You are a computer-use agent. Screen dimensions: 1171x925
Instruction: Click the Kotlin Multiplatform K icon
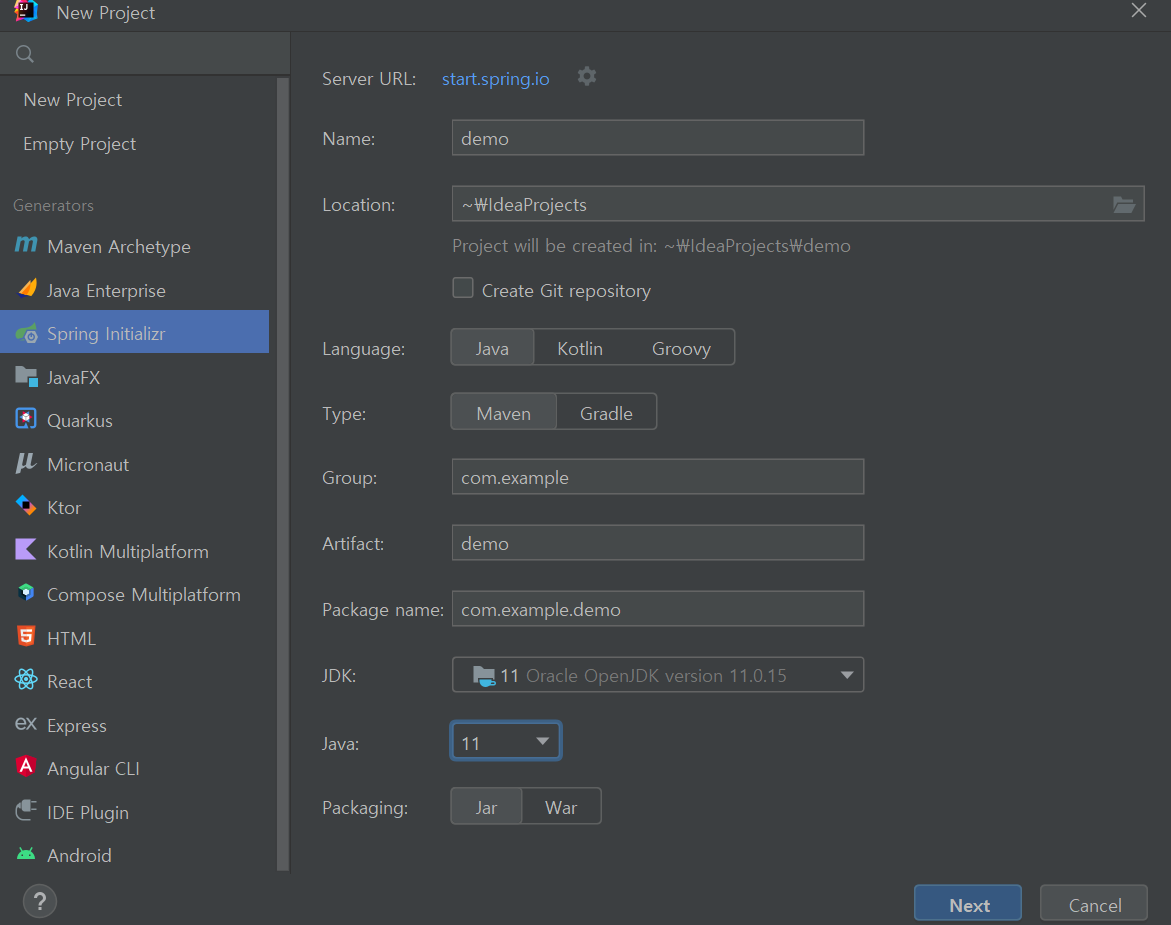coord(26,550)
